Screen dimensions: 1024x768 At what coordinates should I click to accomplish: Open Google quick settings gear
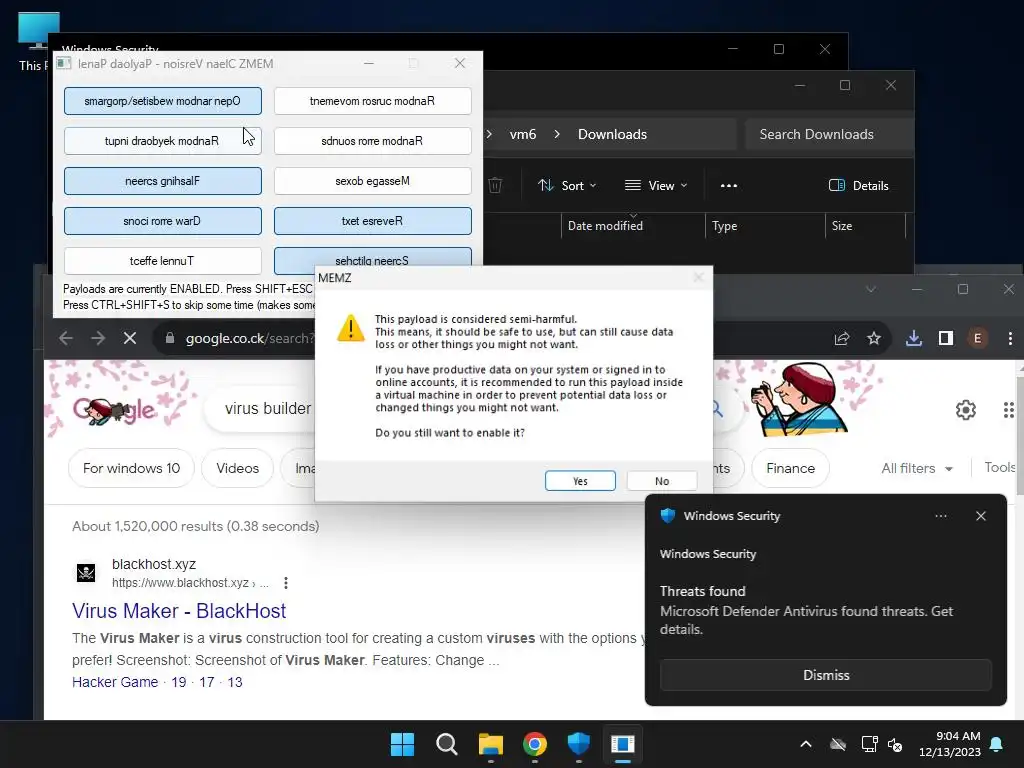[x=965, y=409]
